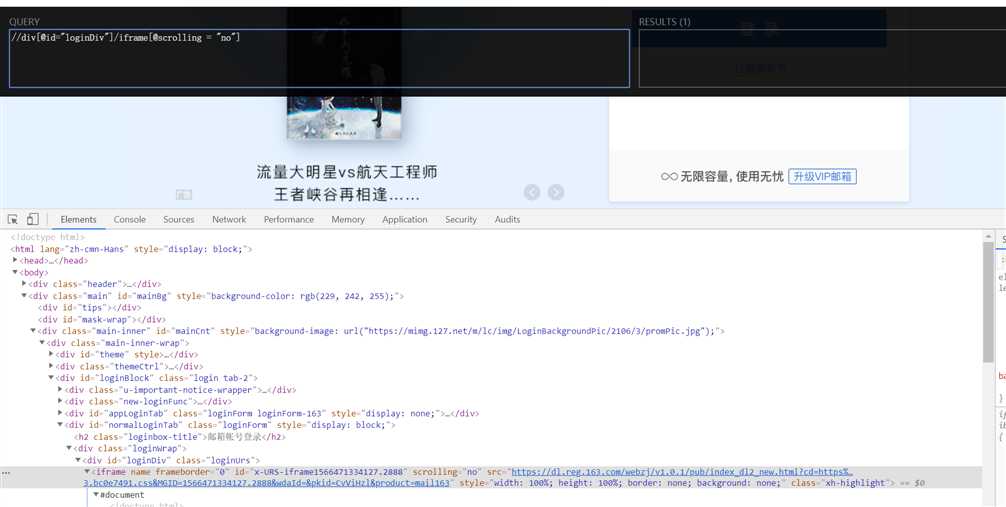The height and width of the screenshot is (507, 1006).
Task: Open the Elements tab
Action: [78, 219]
